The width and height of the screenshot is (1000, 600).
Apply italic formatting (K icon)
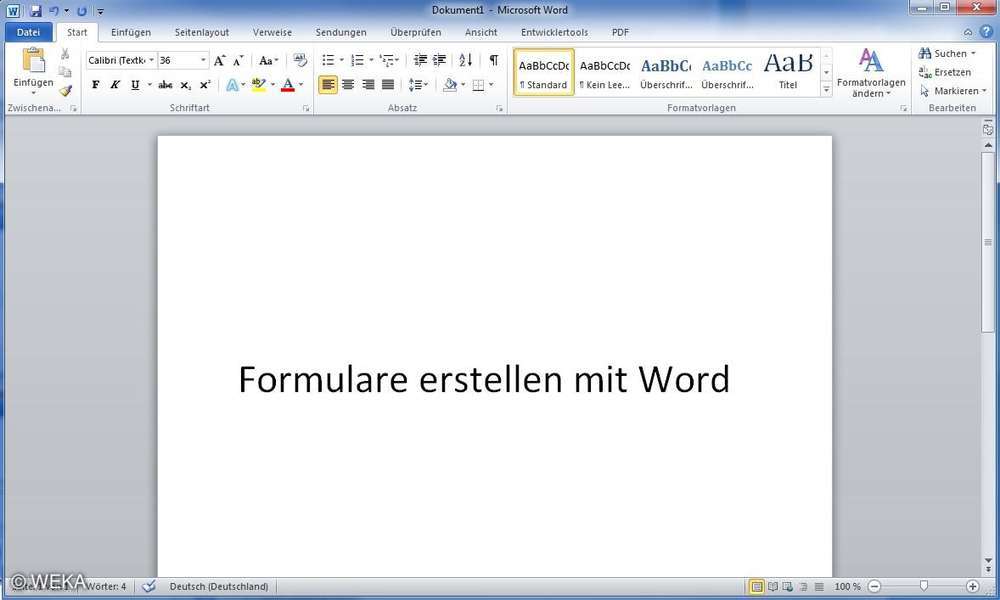point(114,84)
